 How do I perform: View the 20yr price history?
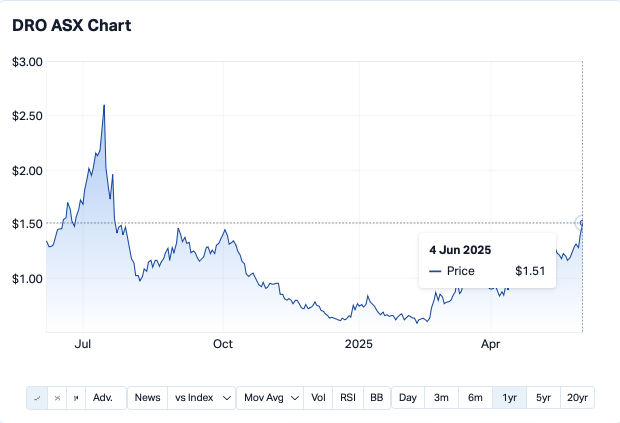pos(577,398)
